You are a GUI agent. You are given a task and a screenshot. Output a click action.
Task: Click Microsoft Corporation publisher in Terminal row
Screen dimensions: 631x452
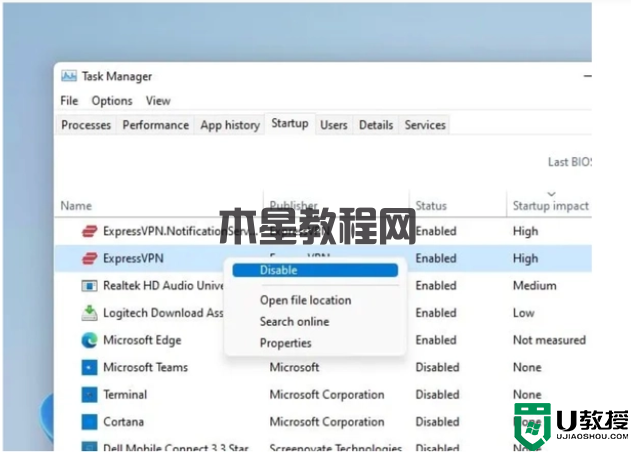[x=327, y=394]
